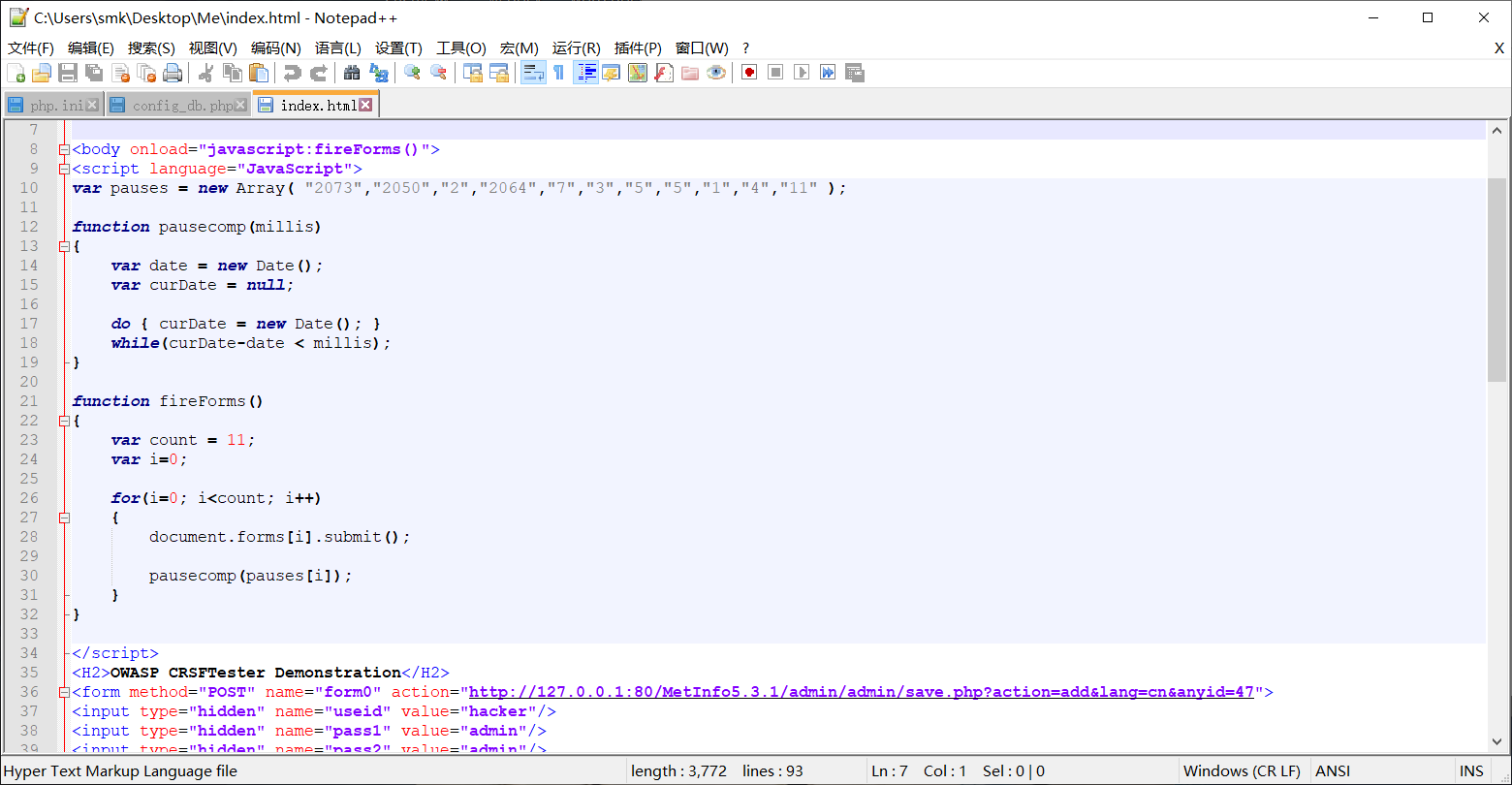
Task: Open the 工具(O) menu
Action: [461, 47]
